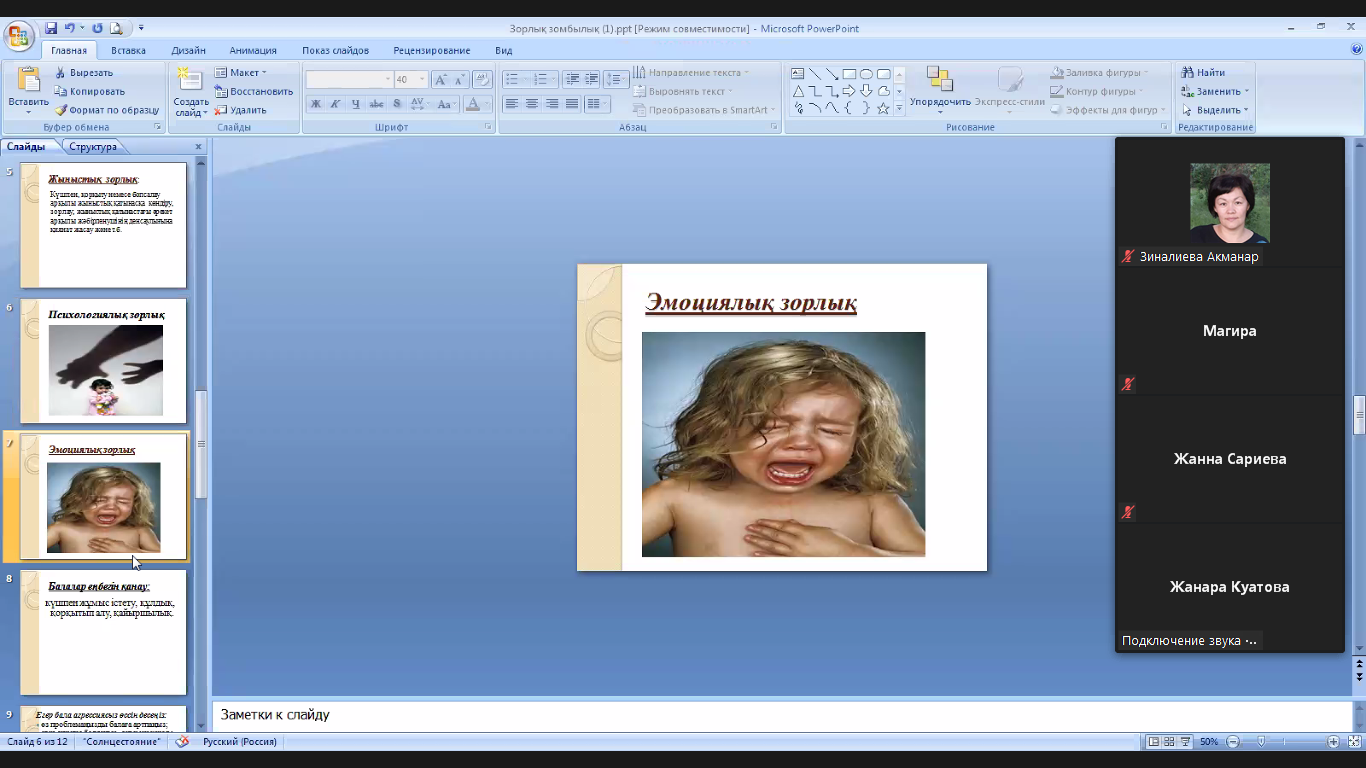Toggle center text alignment

tap(532, 104)
